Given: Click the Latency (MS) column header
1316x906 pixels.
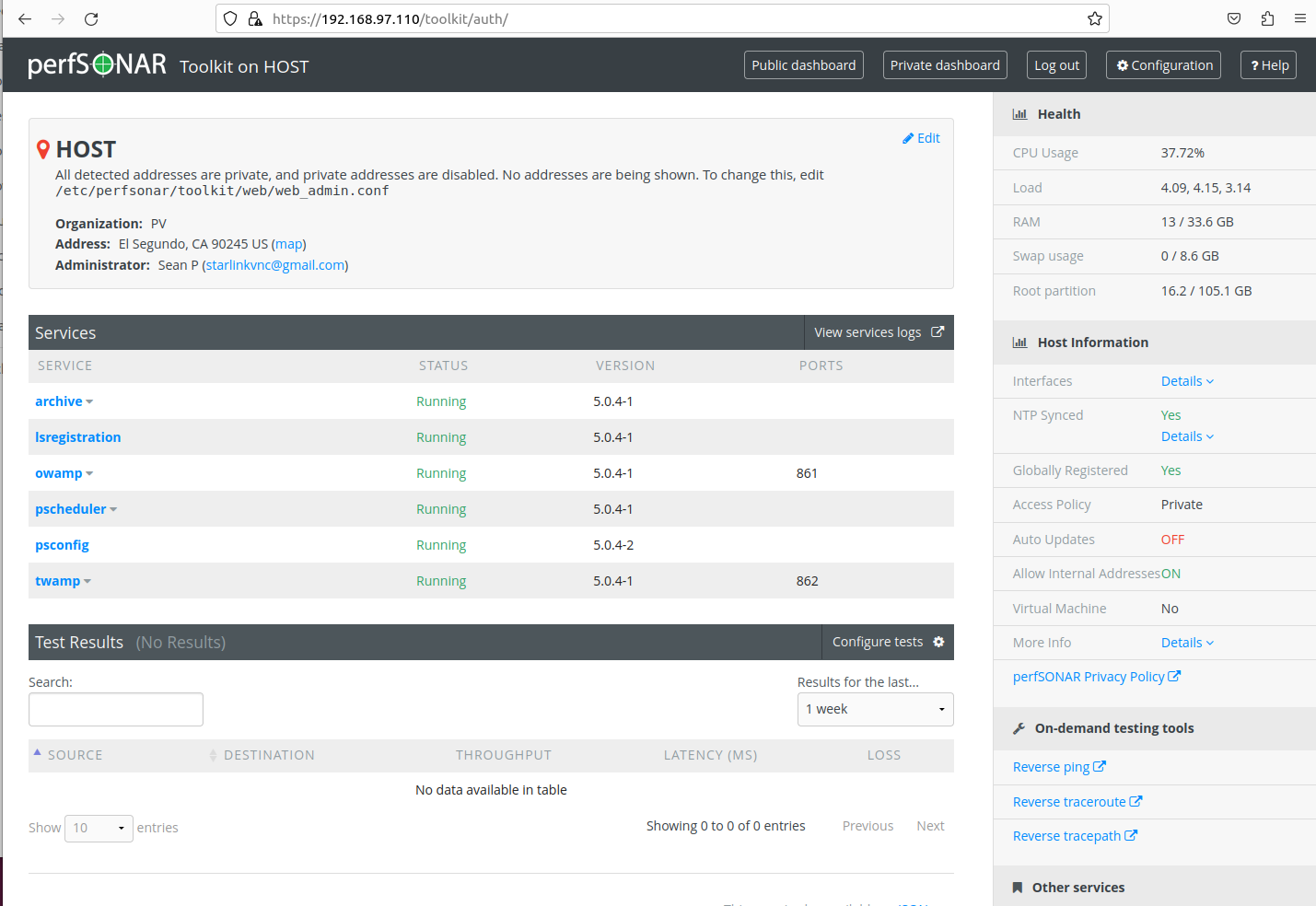Looking at the screenshot, I should (x=710, y=755).
